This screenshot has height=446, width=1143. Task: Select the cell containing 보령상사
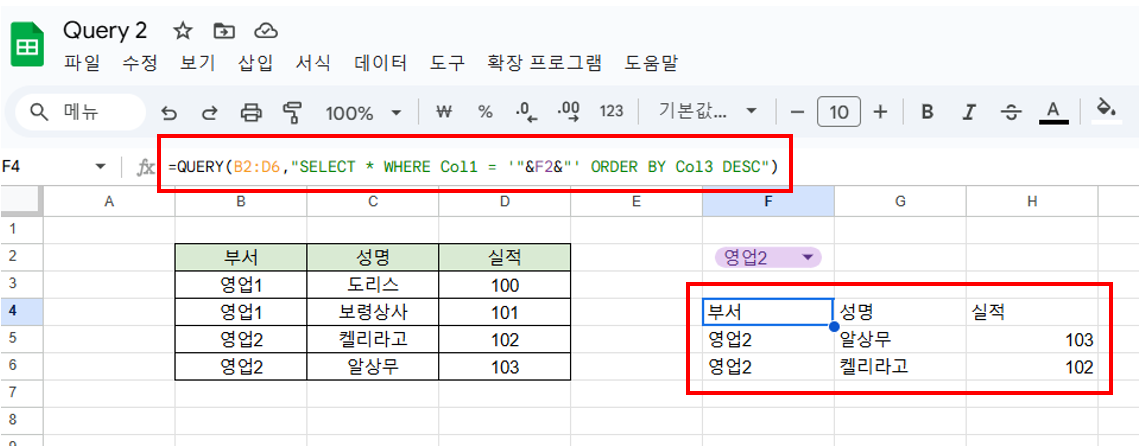tap(372, 313)
